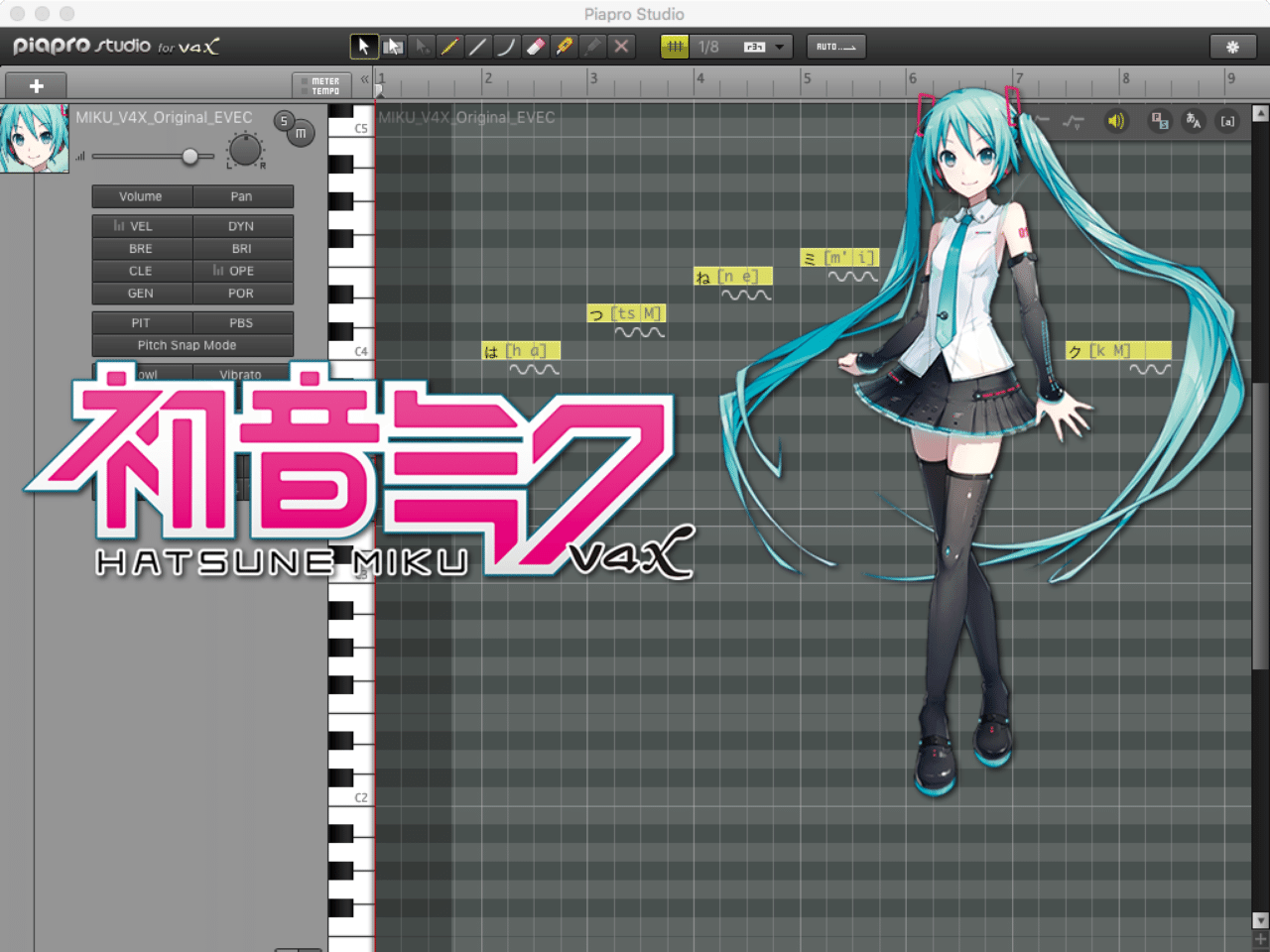Click the vertical zoom plus button
Screen dimensions: 1270x952
click(x=1260, y=939)
